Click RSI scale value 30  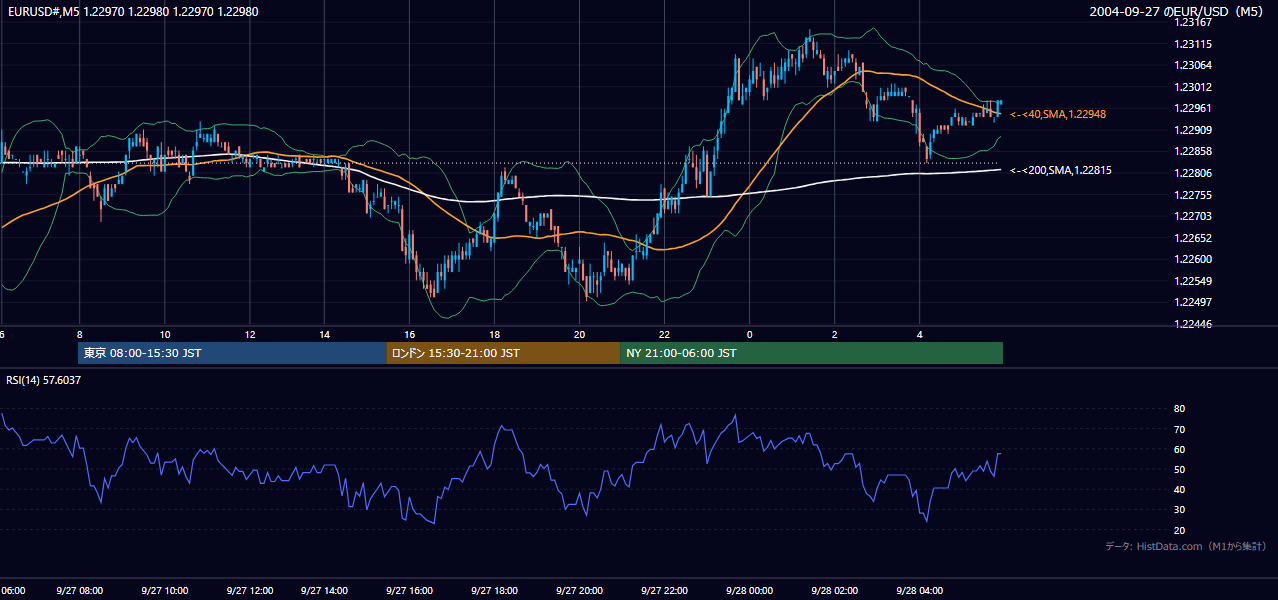coord(1180,509)
